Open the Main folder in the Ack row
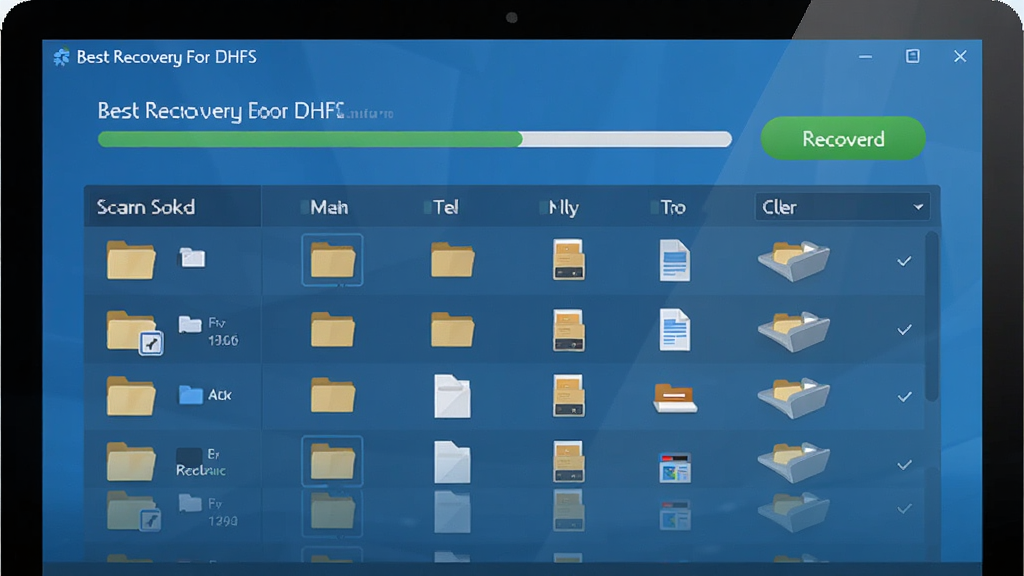The height and width of the screenshot is (576, 1024). tap(332, 395)
